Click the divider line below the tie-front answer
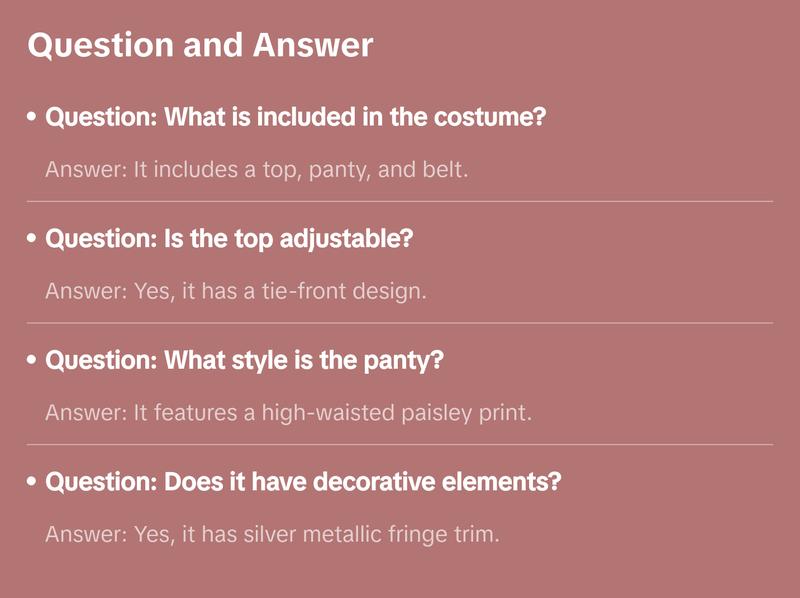 tap(400, 323)
